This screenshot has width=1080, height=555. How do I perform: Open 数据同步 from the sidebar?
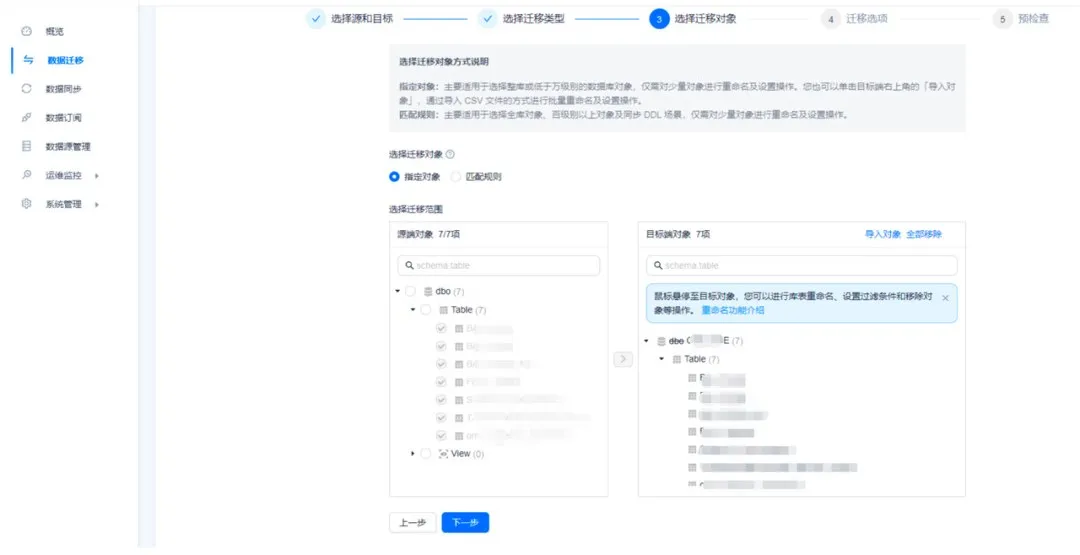pyautogui.click(x=63, y=89)
